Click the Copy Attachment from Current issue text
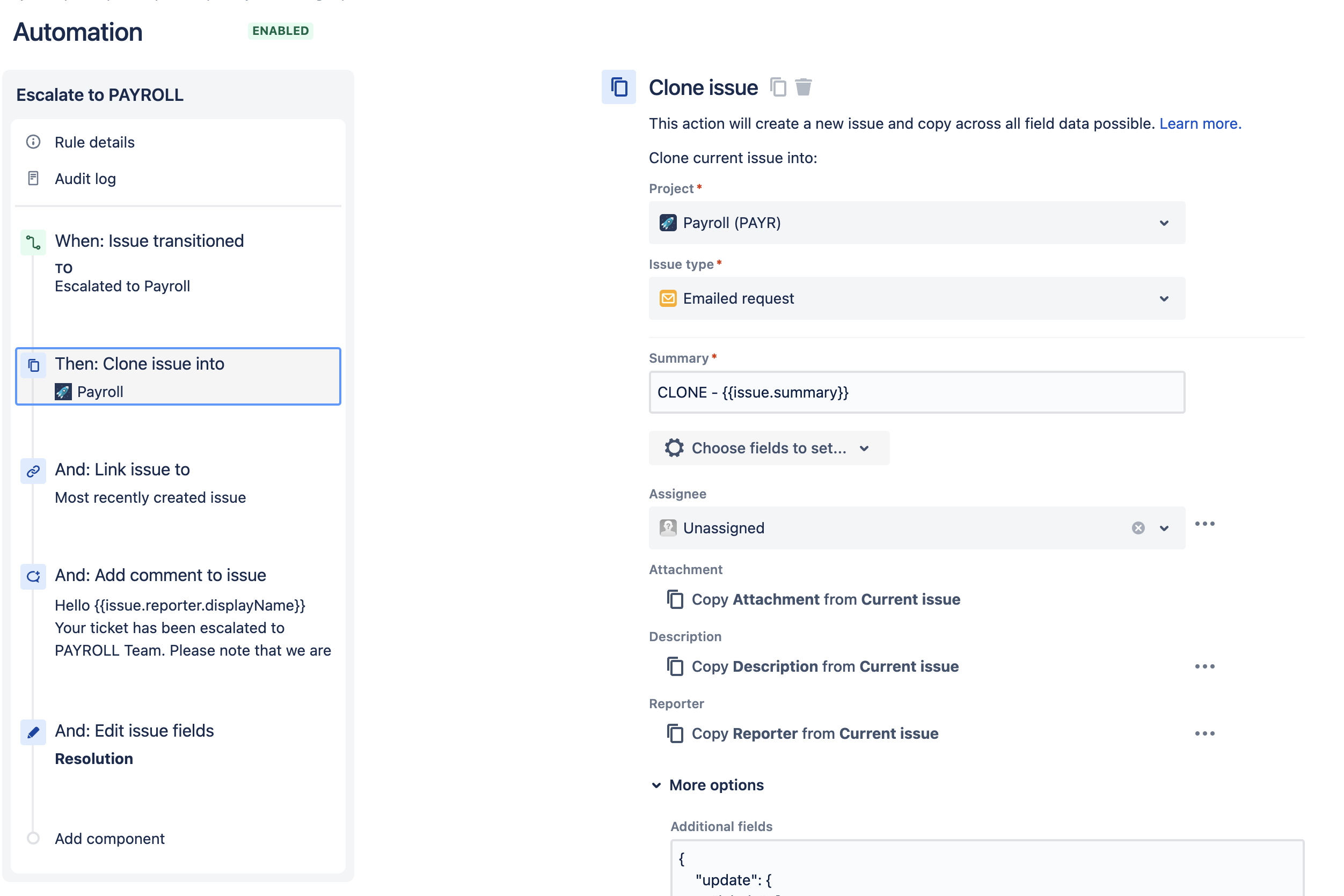 click(826, 599)
